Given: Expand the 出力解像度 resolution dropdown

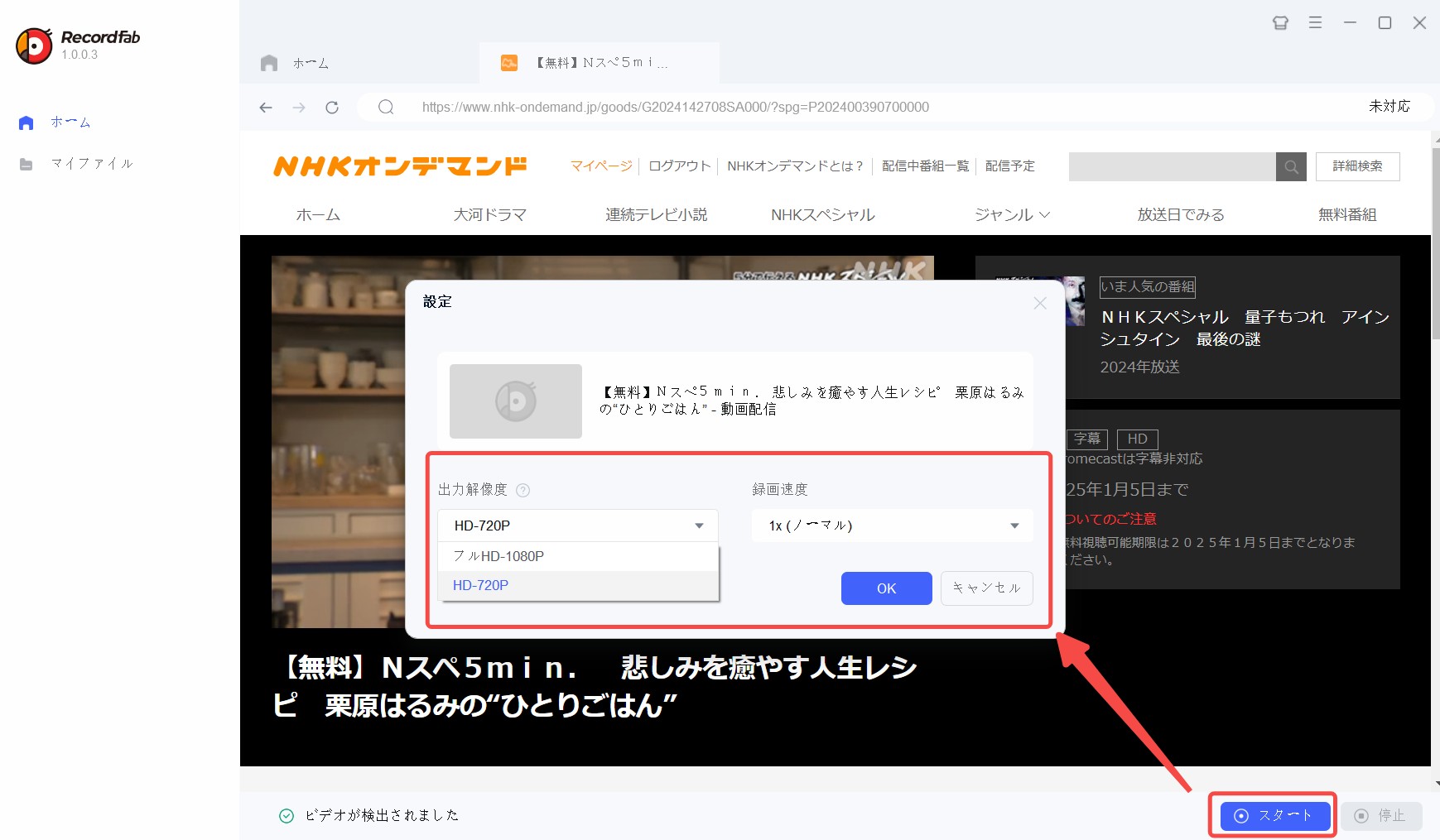Looking at the screenshot, I should pos(577,526).
